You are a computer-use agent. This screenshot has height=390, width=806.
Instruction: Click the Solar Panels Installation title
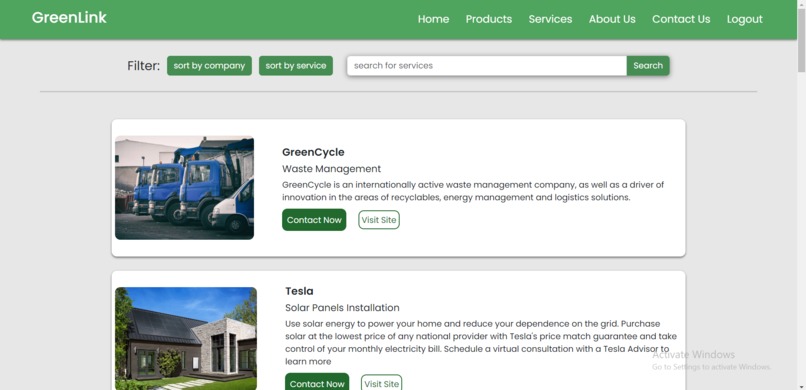point(342,308)
